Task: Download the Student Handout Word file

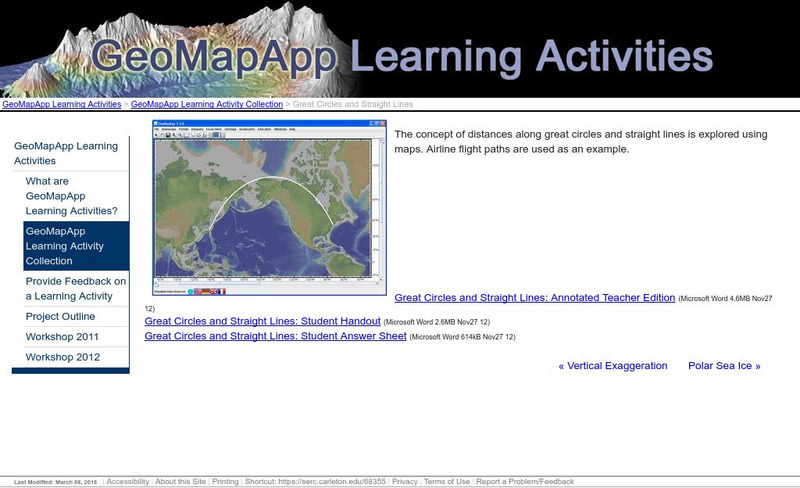Action: coord(262,321)
